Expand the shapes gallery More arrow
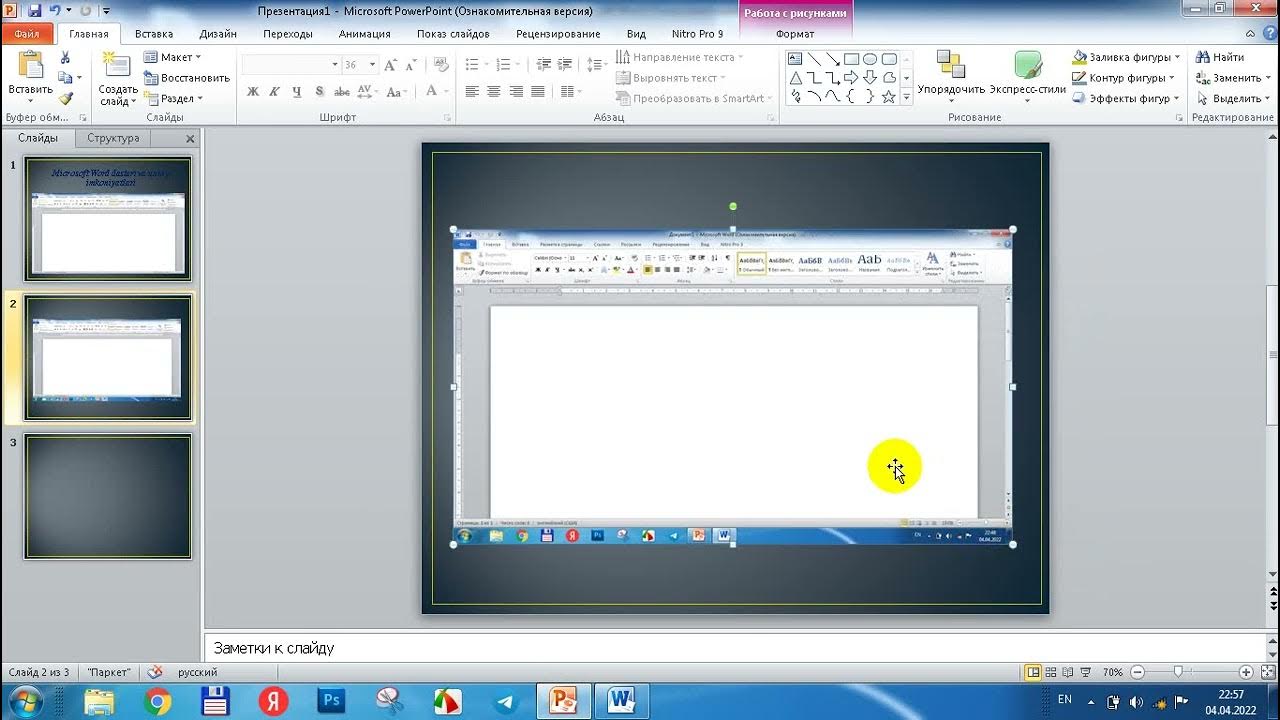The width and height of the screenshot is (1280, 720). 907,97
